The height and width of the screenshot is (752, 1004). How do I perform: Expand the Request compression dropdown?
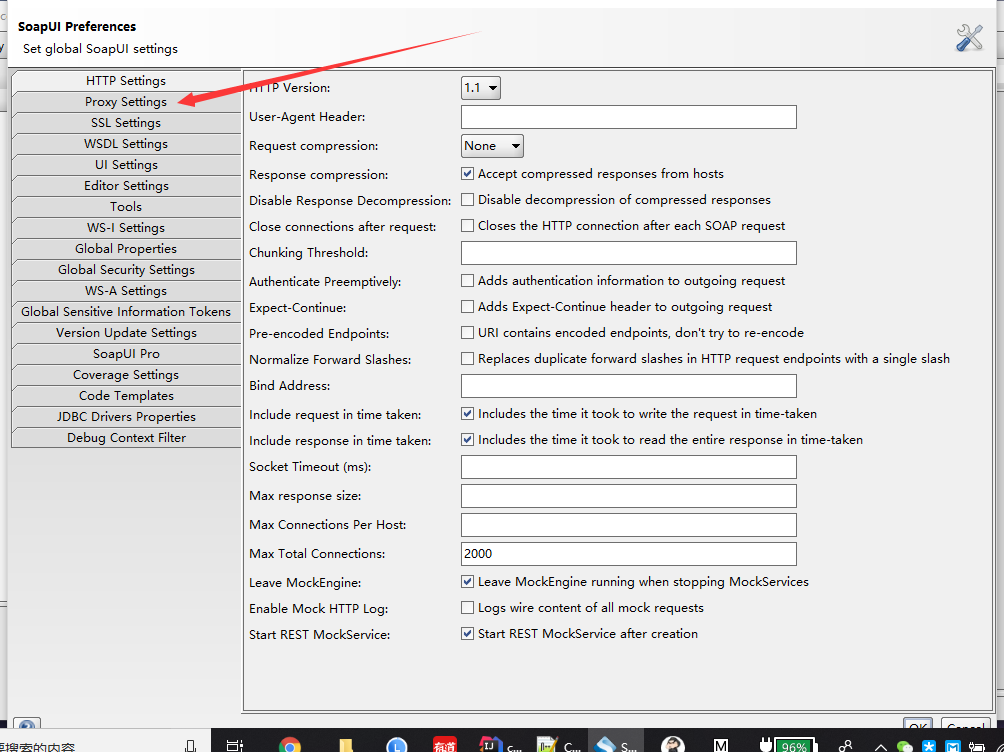pyautogui.click(x=492, y=146)
